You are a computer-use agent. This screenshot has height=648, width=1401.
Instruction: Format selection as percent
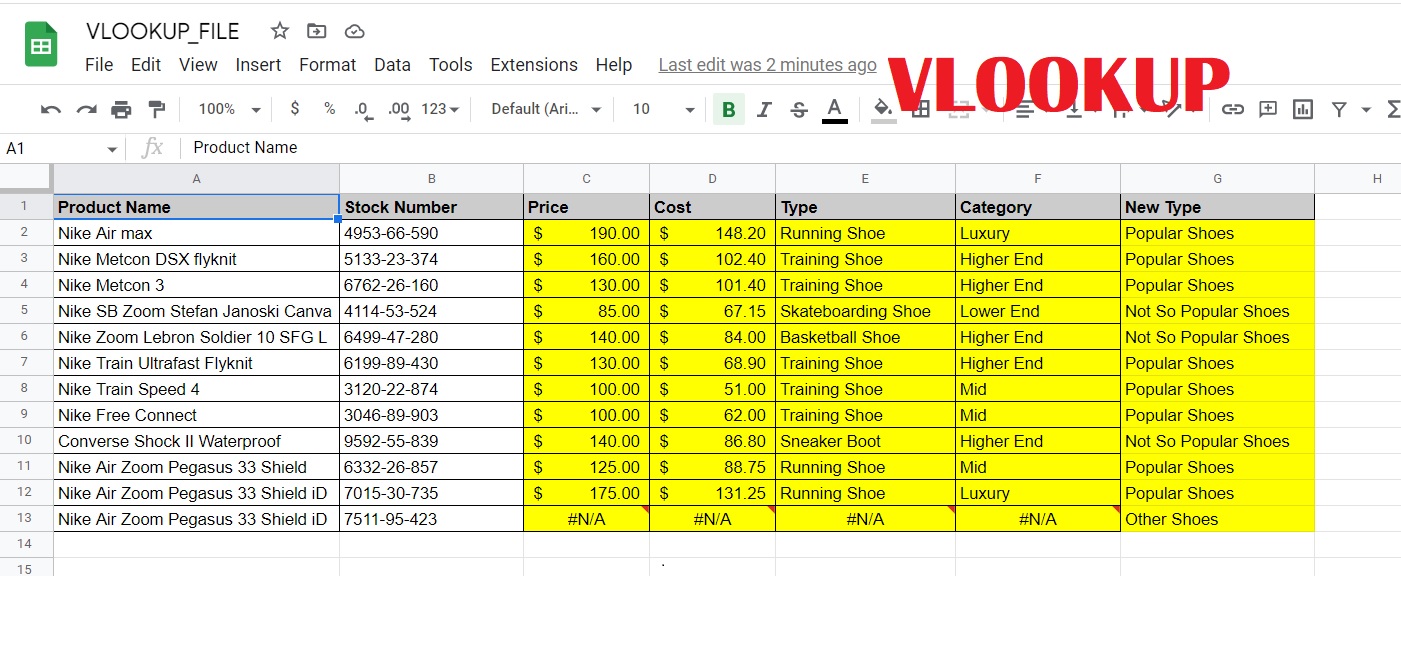(x=329, y=109)
